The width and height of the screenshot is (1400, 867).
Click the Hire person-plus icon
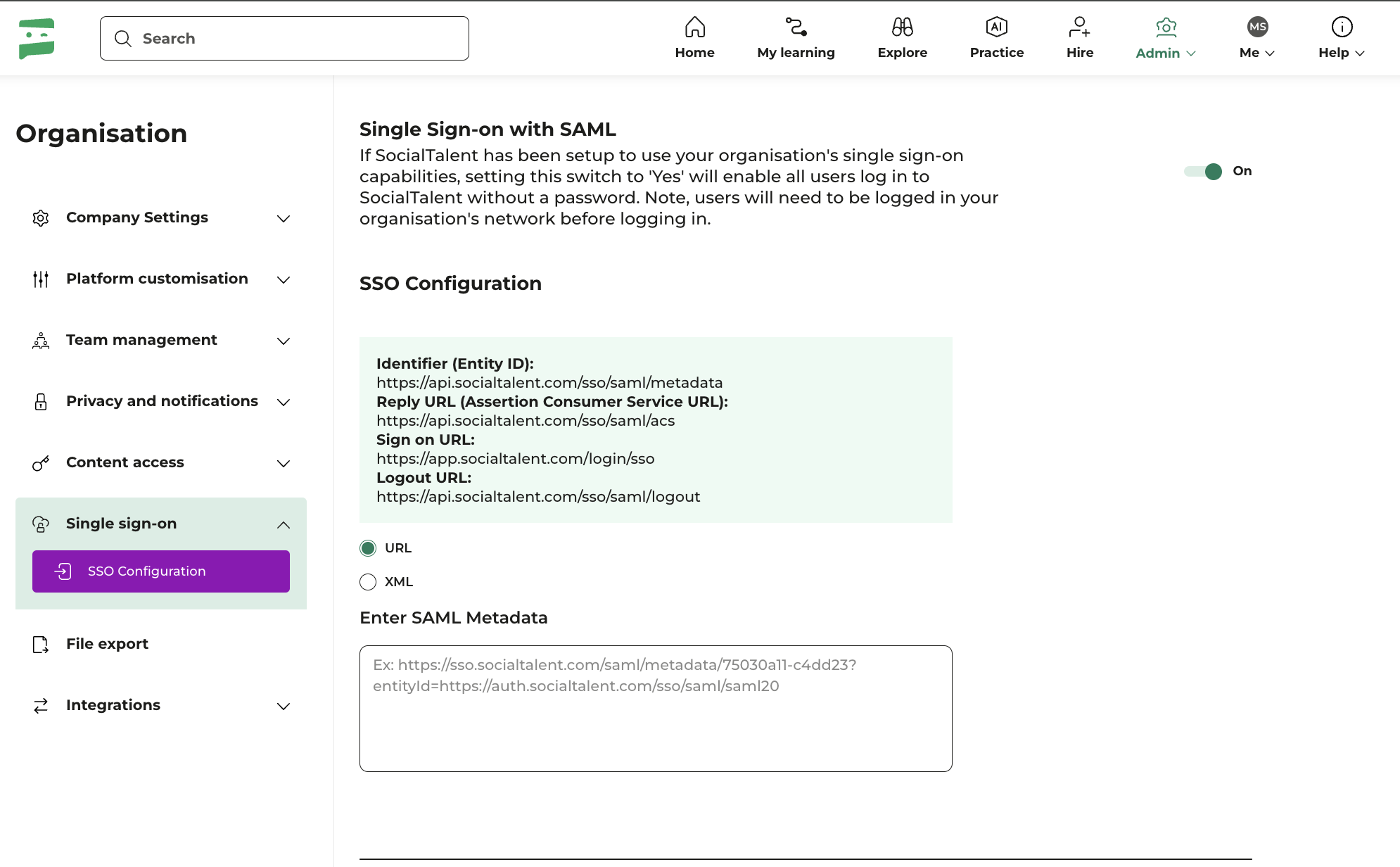click(1079, 27)
